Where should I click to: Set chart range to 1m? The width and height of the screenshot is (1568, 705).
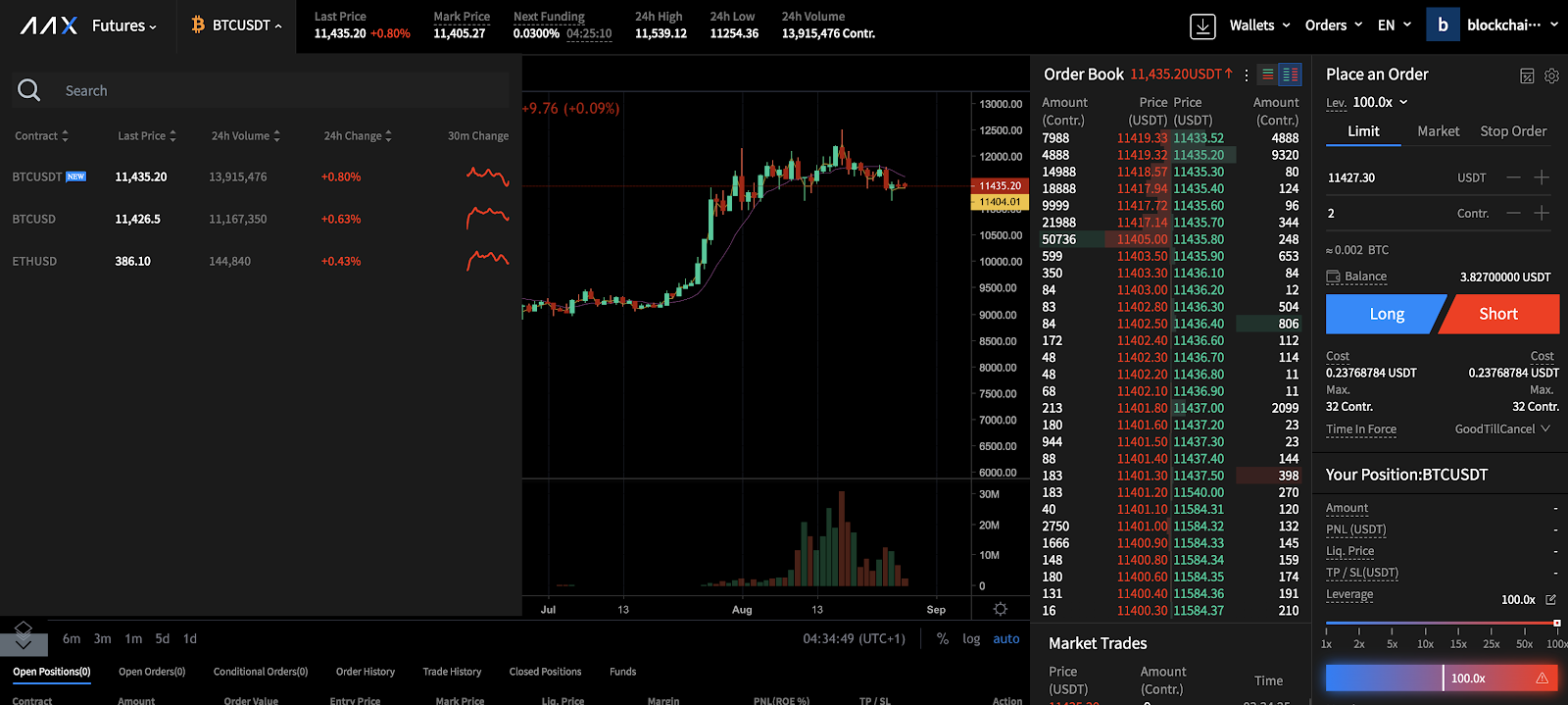[133, 638]
